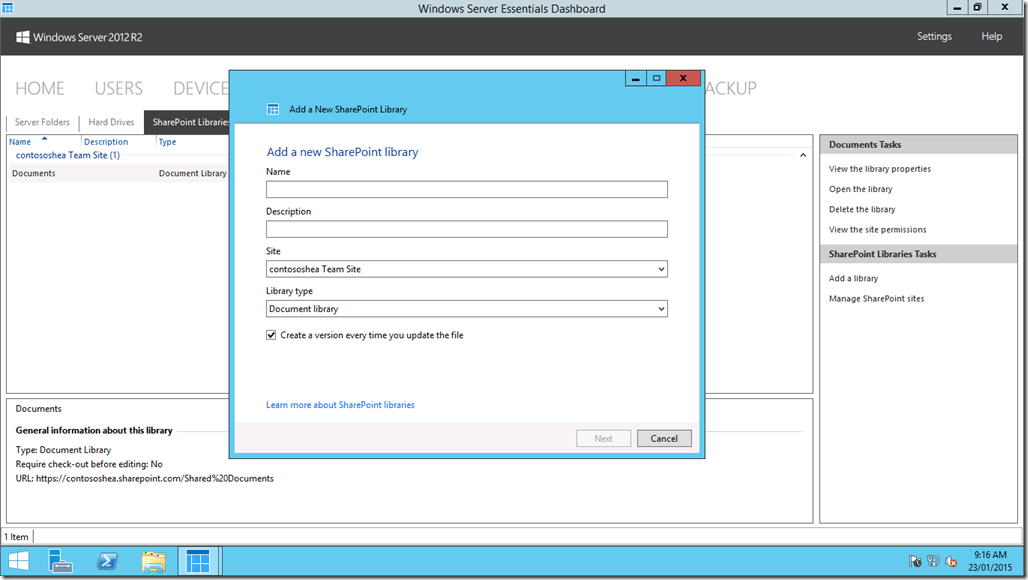The image size is (1028, 580).
Task: Click the Action Center flag icon
Action: tap(914, 561)
